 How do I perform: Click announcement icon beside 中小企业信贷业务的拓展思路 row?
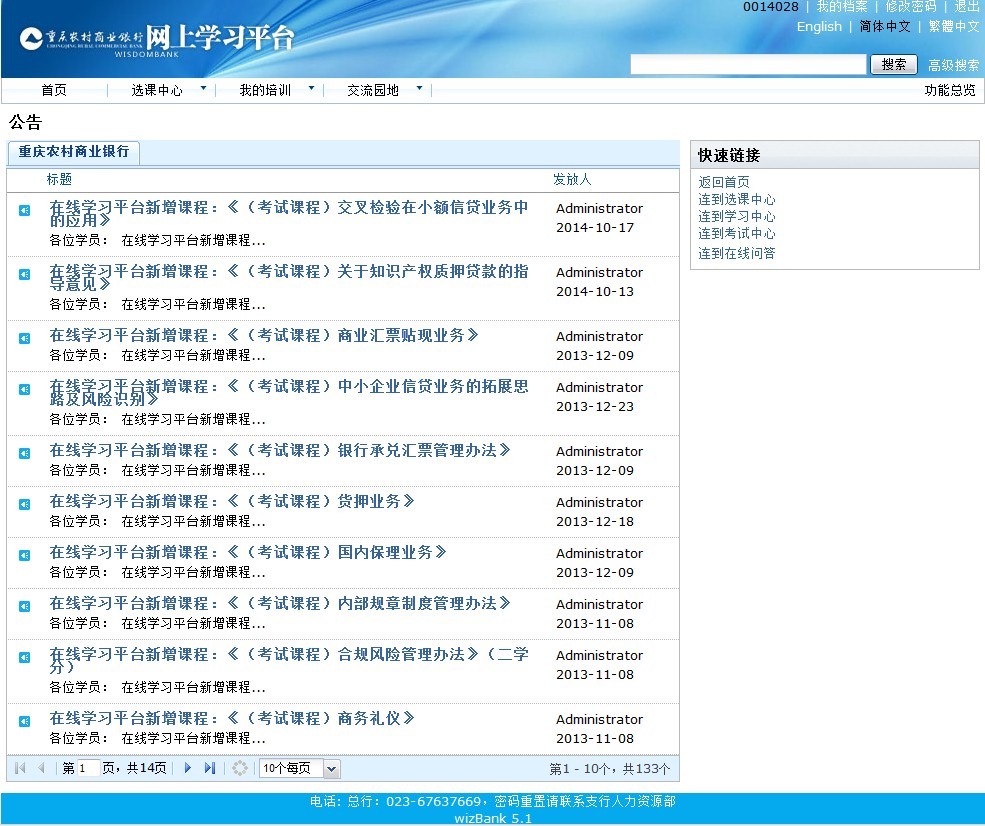pyautogui.click(x=24, y=389)
